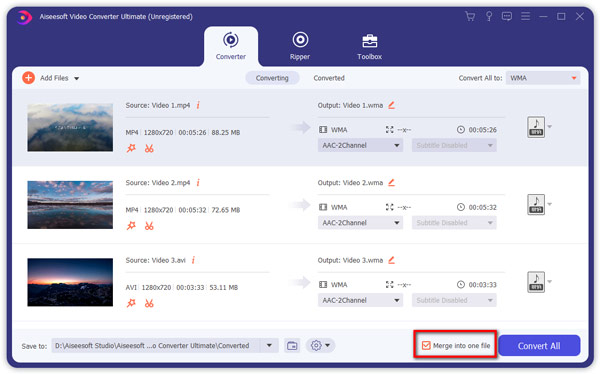Viewport: 600px width, 374px height.
Task: Open the feedback chat bubble icon
Action: coord(507,16)
